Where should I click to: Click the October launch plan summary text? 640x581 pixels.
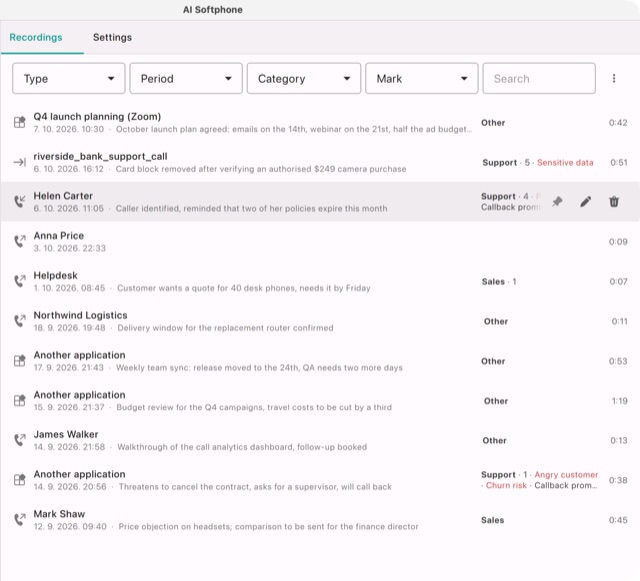(294, 129)
